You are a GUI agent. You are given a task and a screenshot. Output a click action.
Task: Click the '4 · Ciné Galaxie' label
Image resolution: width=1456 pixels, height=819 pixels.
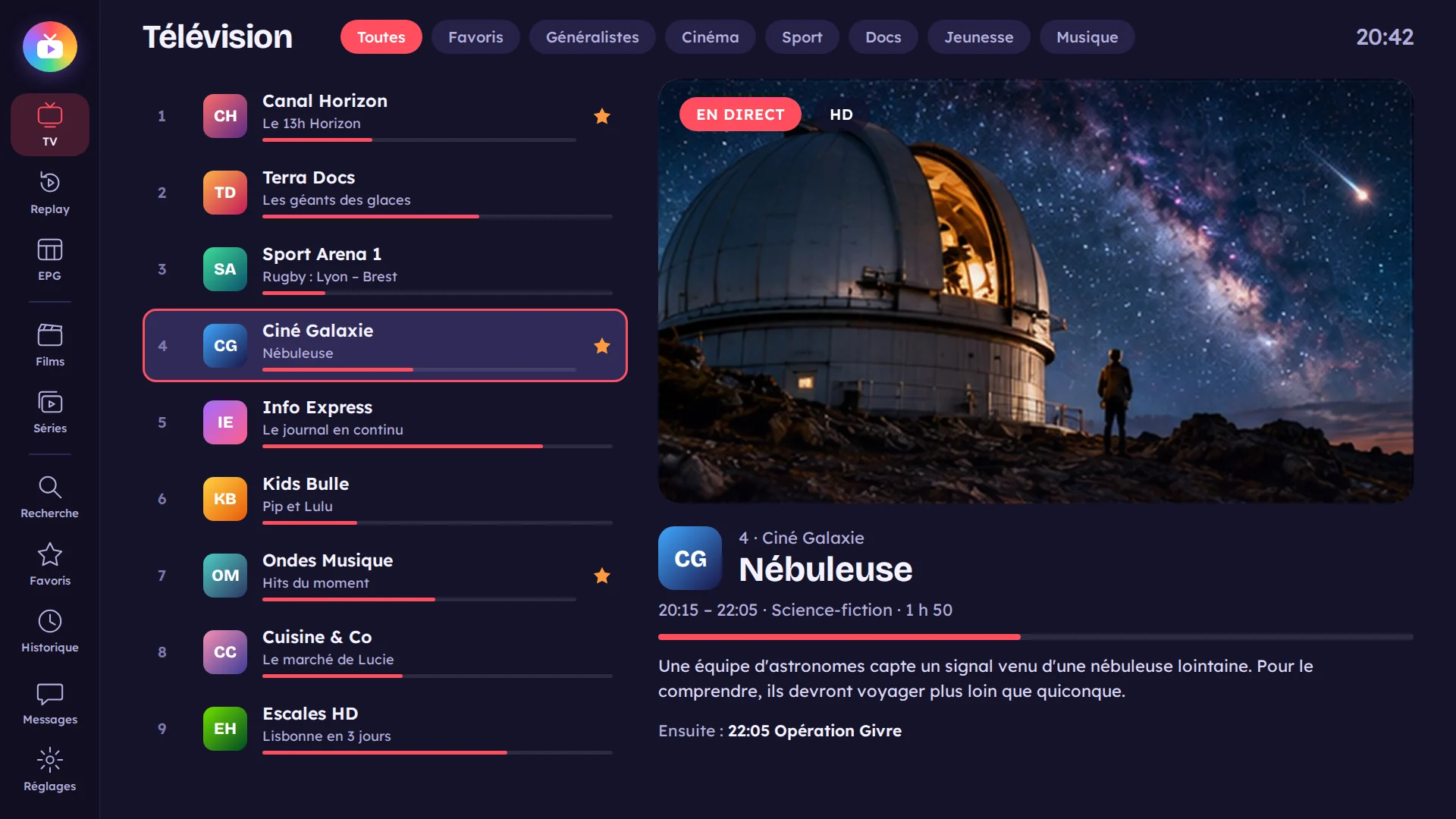tap(802, 538)
